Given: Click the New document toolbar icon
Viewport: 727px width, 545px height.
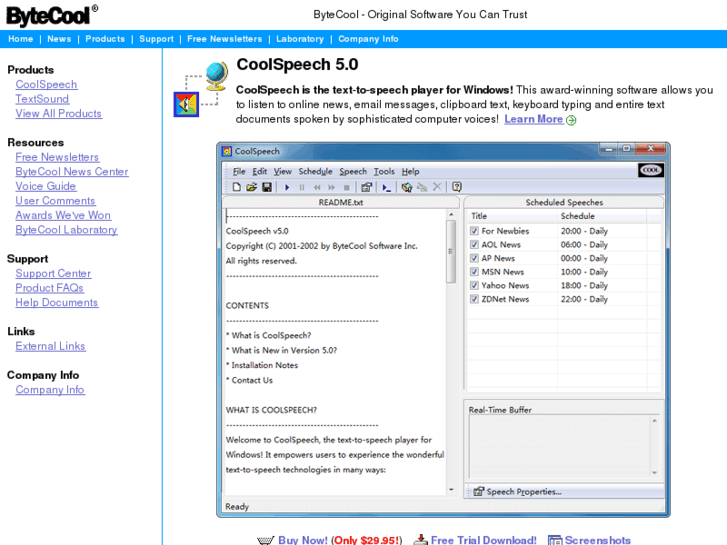Looking at the screenshot, I should (237, 187).
